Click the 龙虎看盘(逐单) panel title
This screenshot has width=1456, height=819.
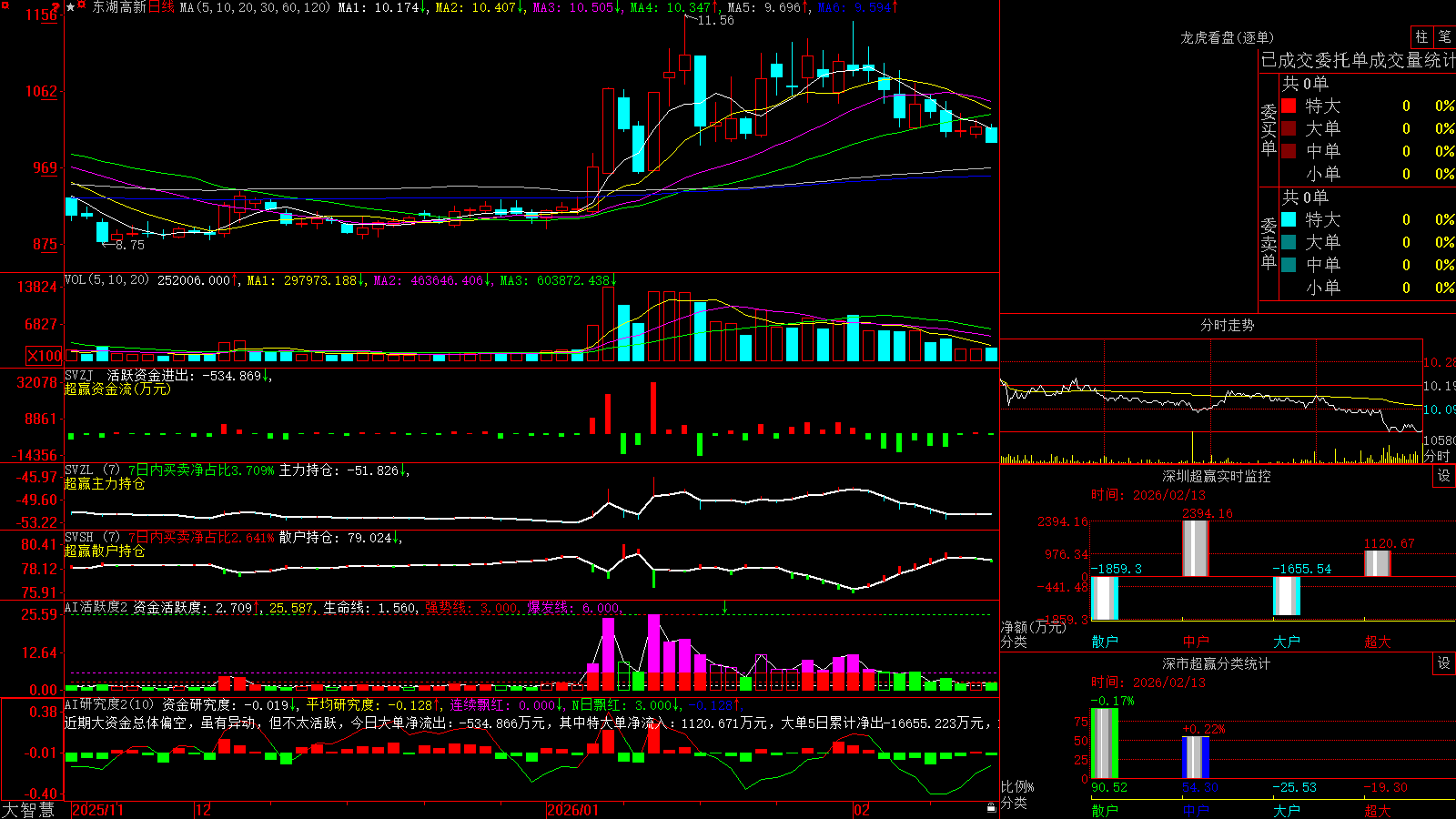[x=1227, y=37]
